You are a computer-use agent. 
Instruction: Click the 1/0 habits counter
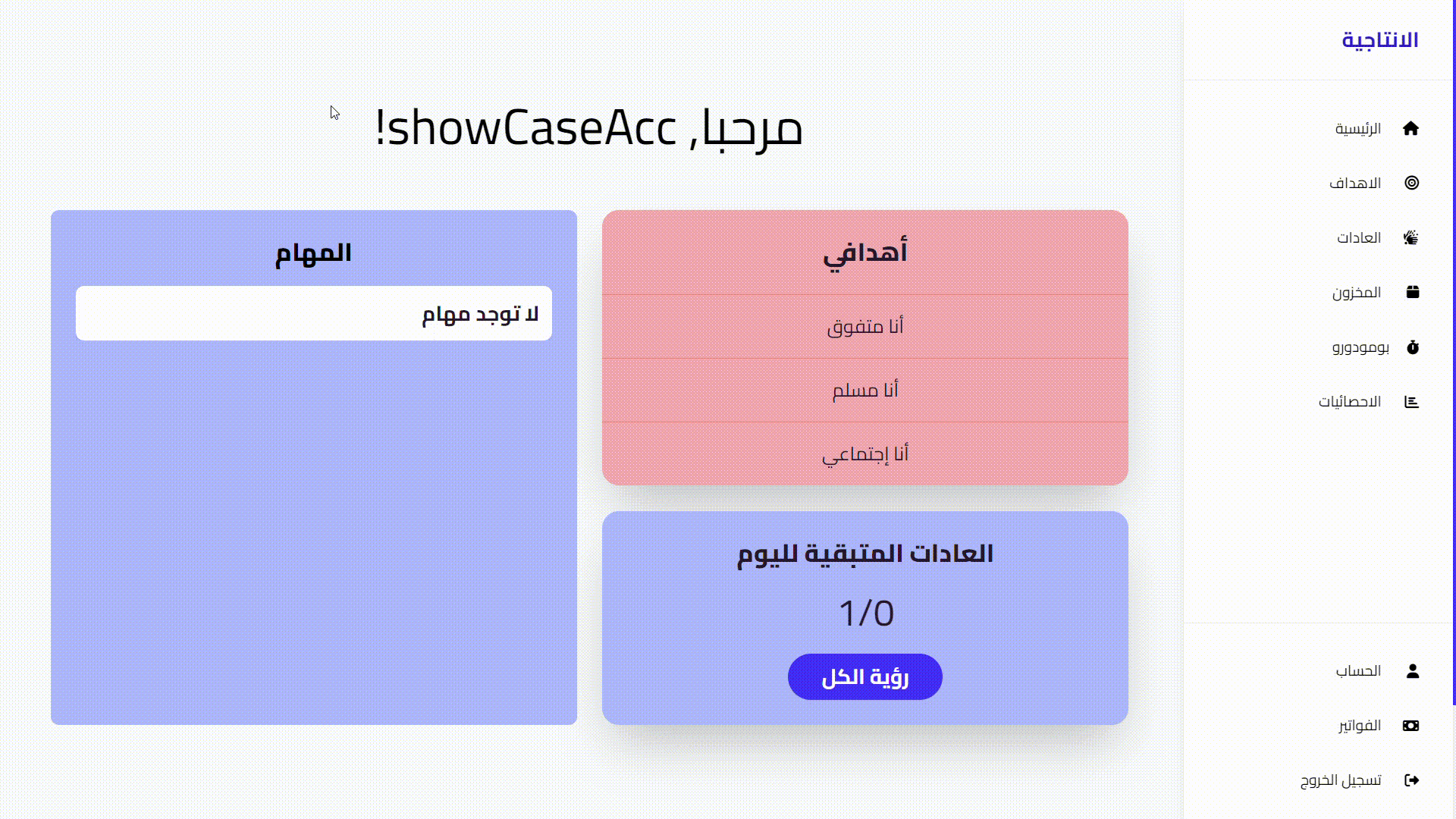click(864, 611)
